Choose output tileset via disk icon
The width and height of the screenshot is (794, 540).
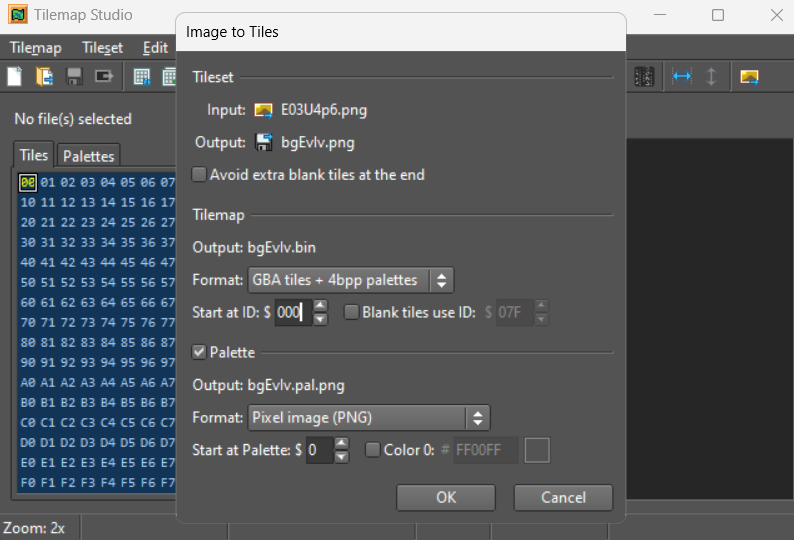pyautogui.click(x=264, y=142)
